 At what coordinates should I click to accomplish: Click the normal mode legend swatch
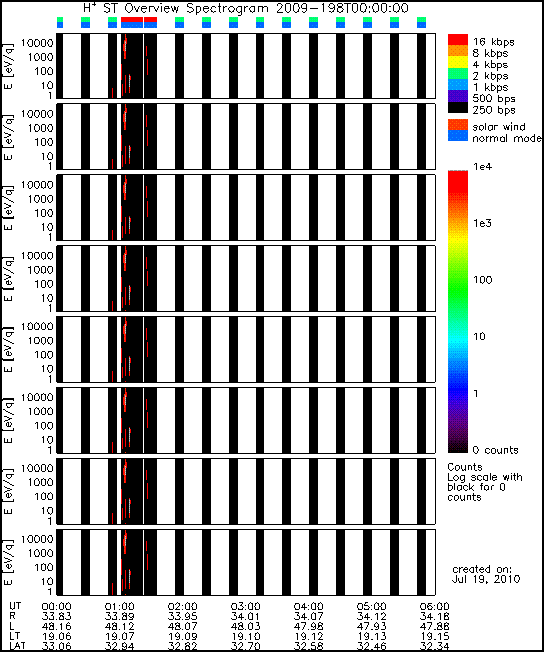(457, 136)
